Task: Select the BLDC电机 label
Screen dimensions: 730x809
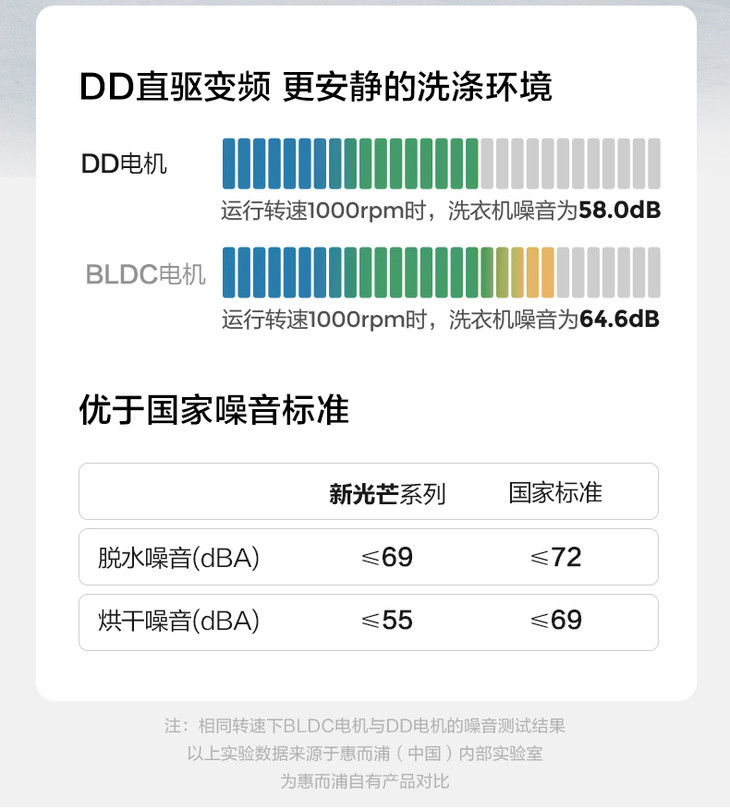Action: (x=145, y=273)
